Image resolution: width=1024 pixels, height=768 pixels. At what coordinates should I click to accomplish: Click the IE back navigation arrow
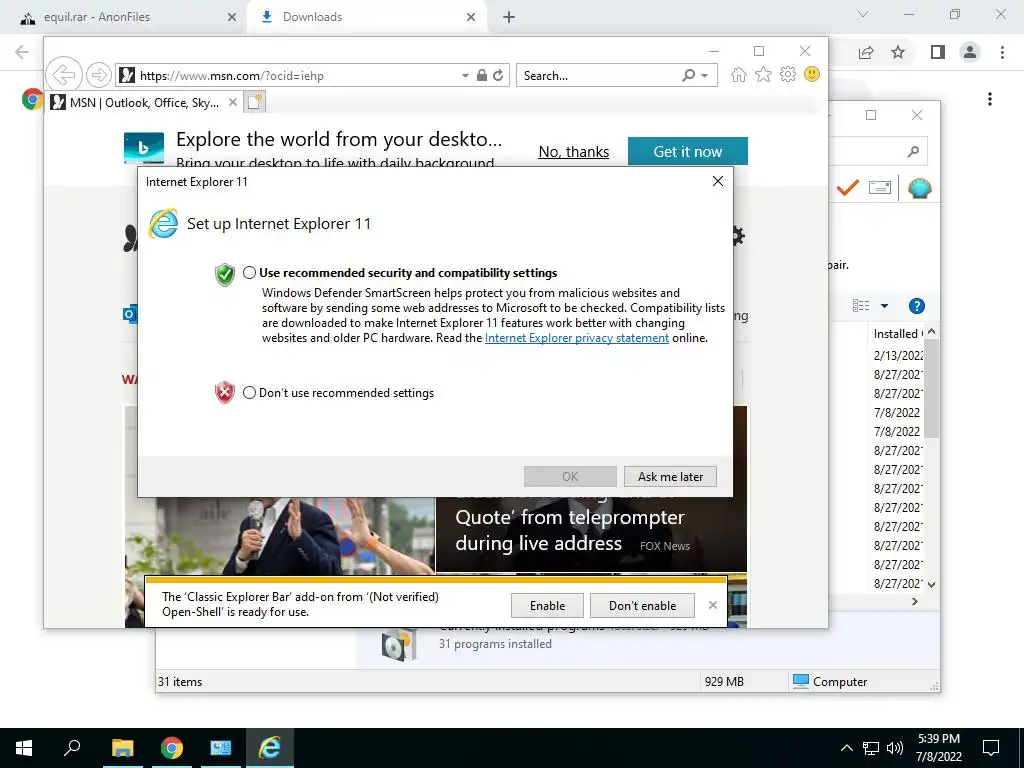pos(64,75)
